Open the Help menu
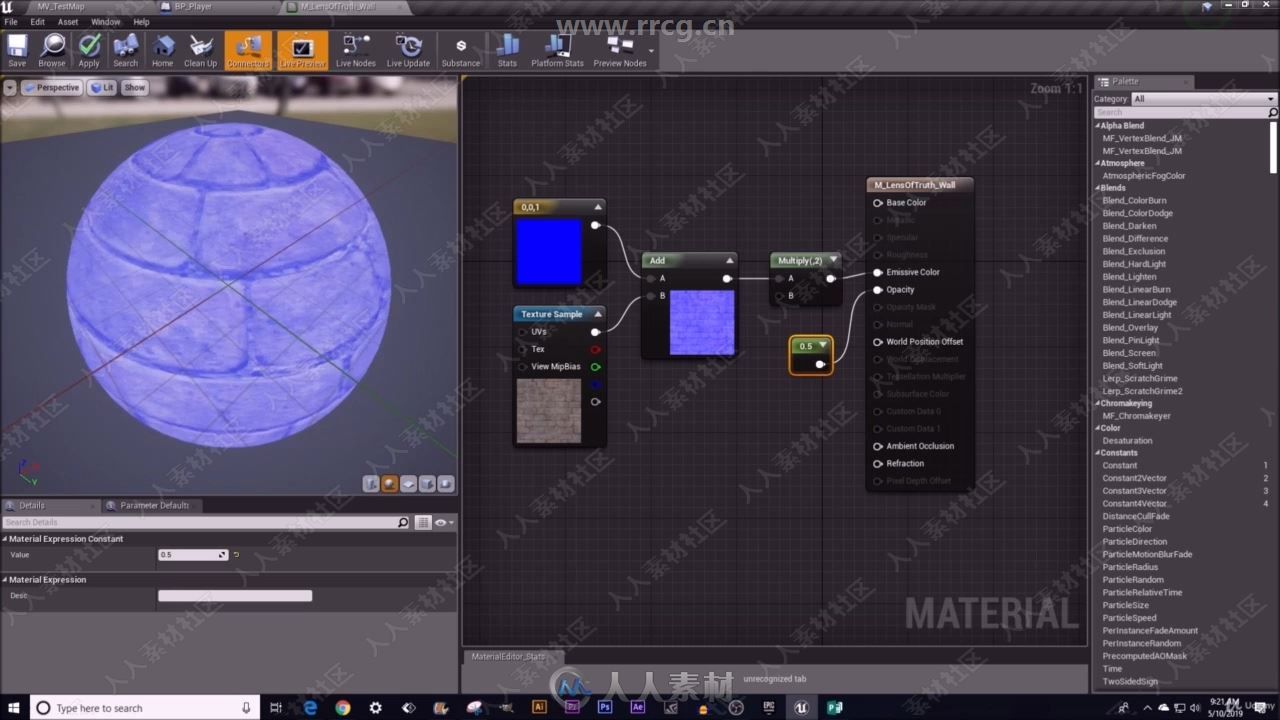Image resolution: width=1280 pixels, height=720 pixels. 141,21
